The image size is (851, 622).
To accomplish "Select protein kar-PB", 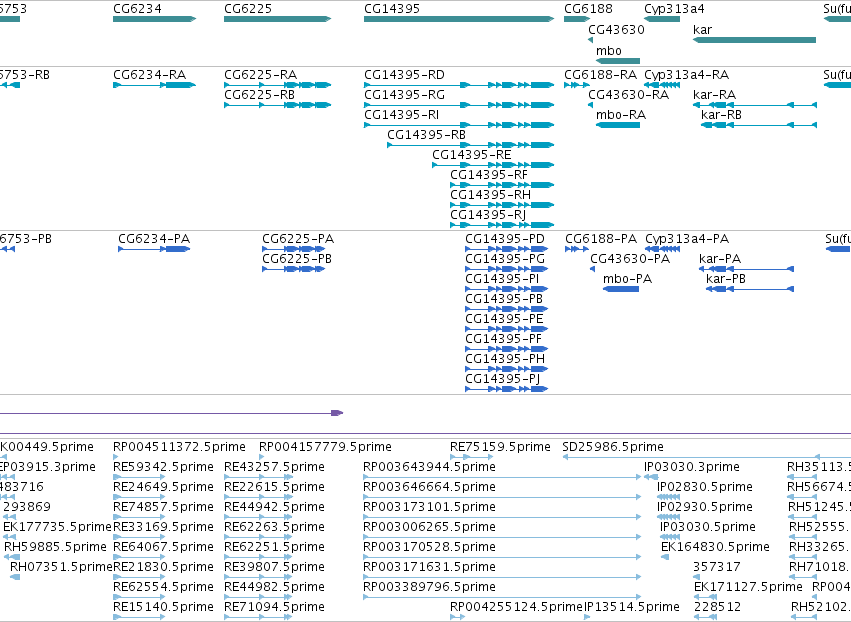I will pos(726,280).
